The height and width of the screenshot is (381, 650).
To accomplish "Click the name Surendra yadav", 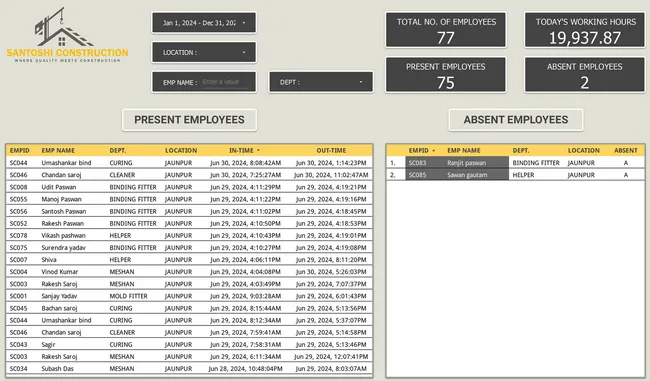I will click(63, 248).
